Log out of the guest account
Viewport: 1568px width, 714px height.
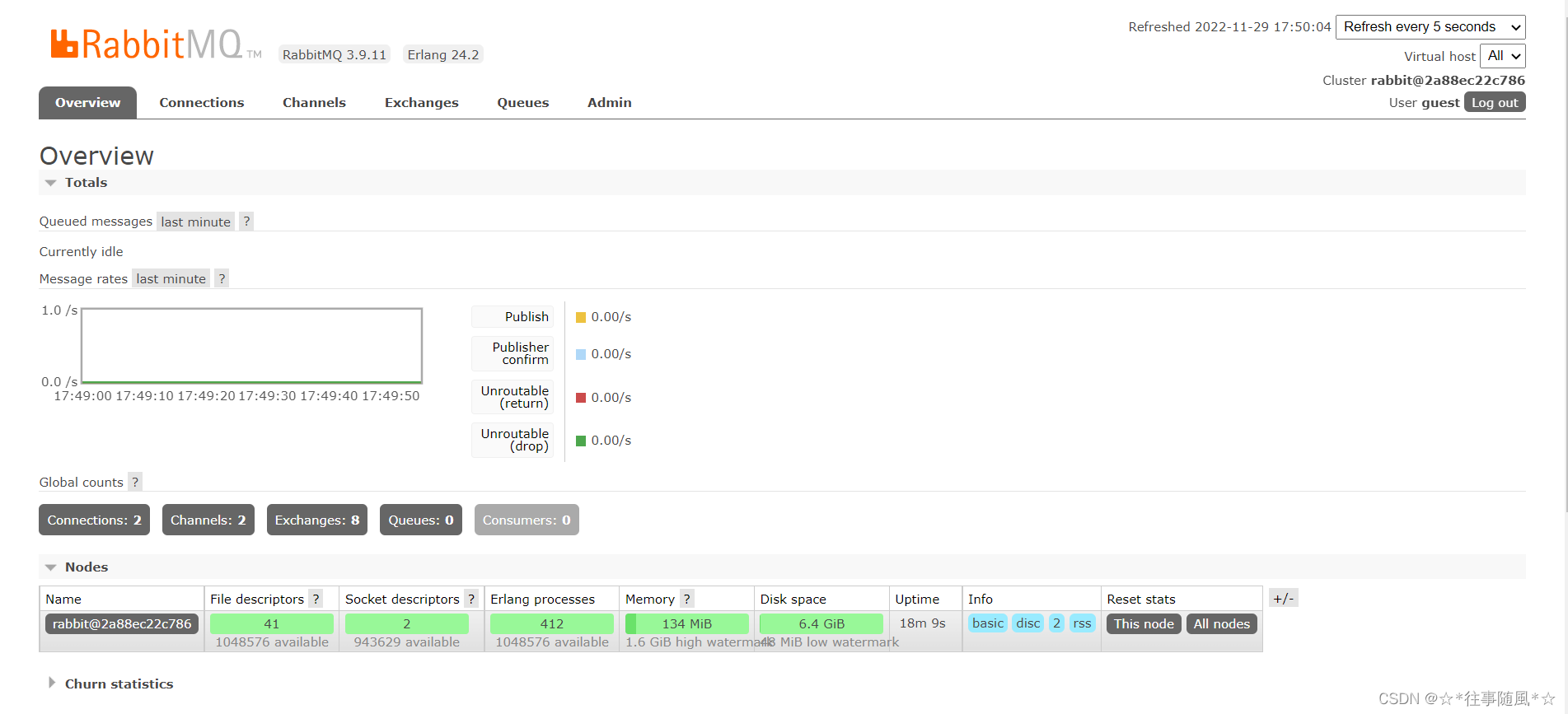coord(1495,103)
